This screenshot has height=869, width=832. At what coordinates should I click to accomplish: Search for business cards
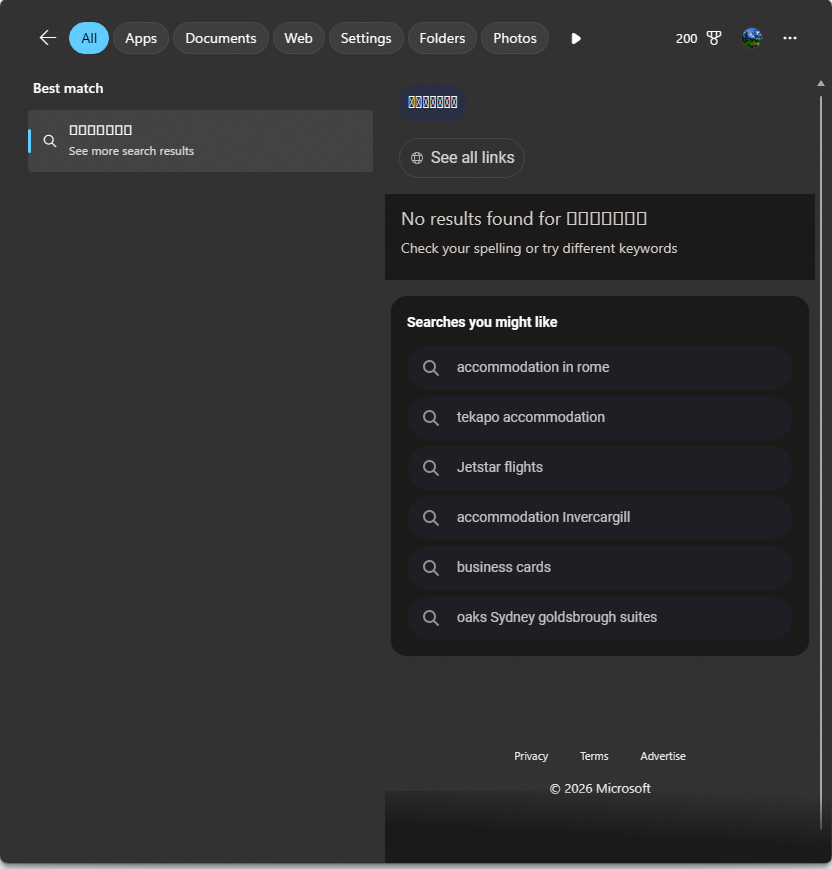[x=600, y=568]
